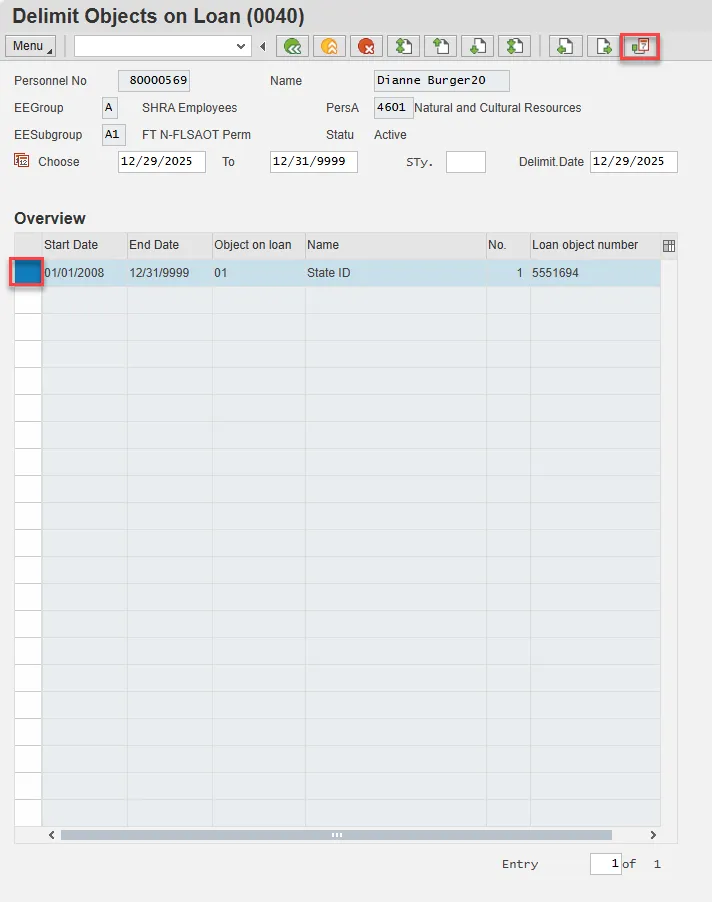The image size is (712, 902).
Task: Click the Choose calendar icon
Action: [21, 160]
